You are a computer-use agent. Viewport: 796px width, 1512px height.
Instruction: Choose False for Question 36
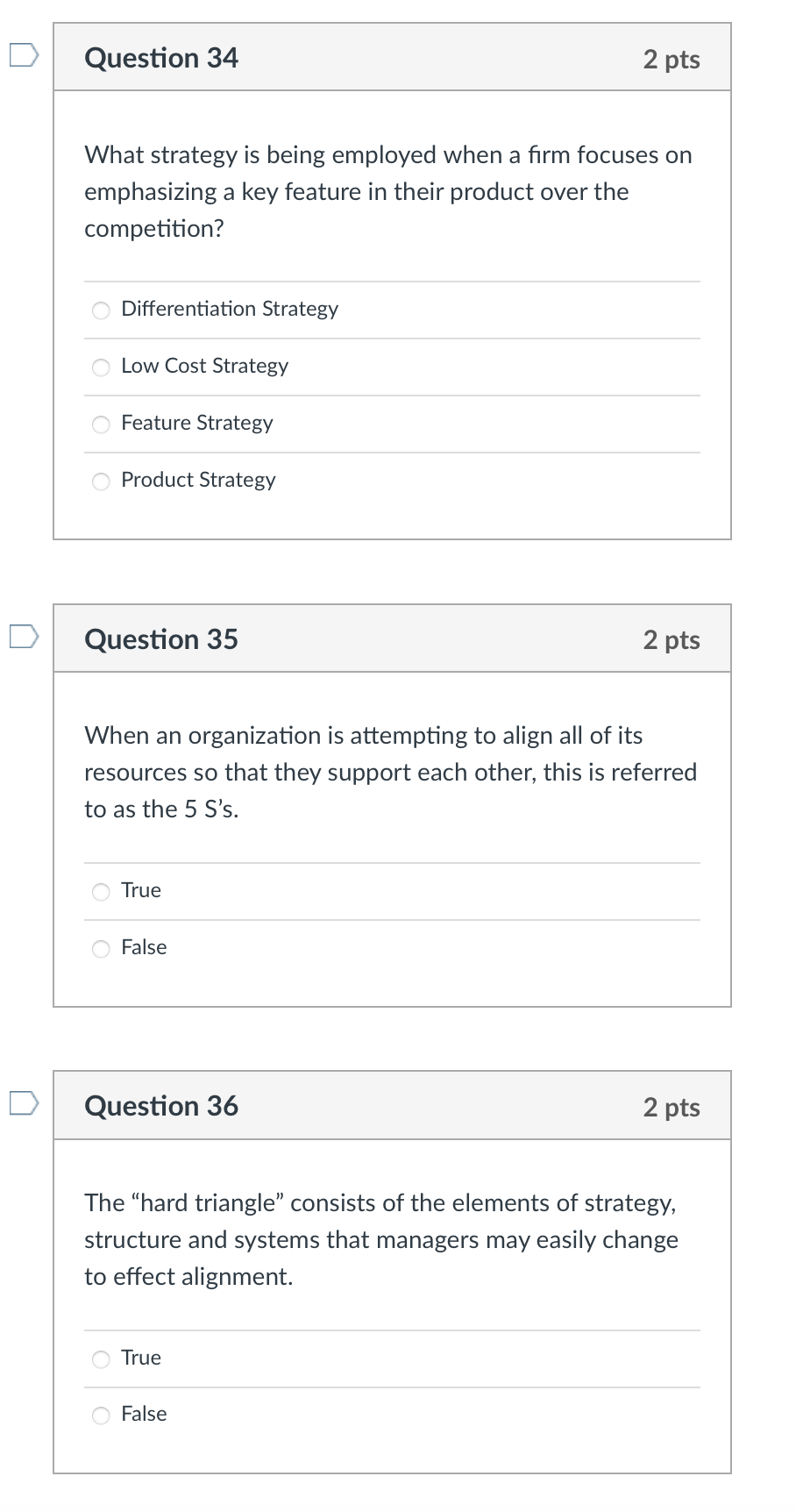(x=101, y=1415)
